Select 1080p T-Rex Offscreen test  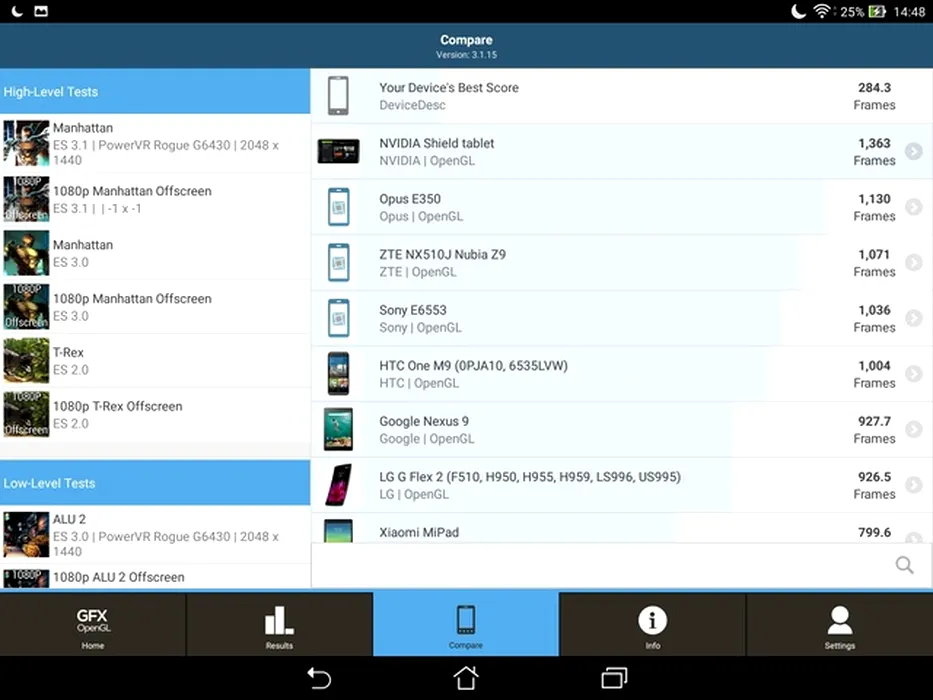click(155, 415)
